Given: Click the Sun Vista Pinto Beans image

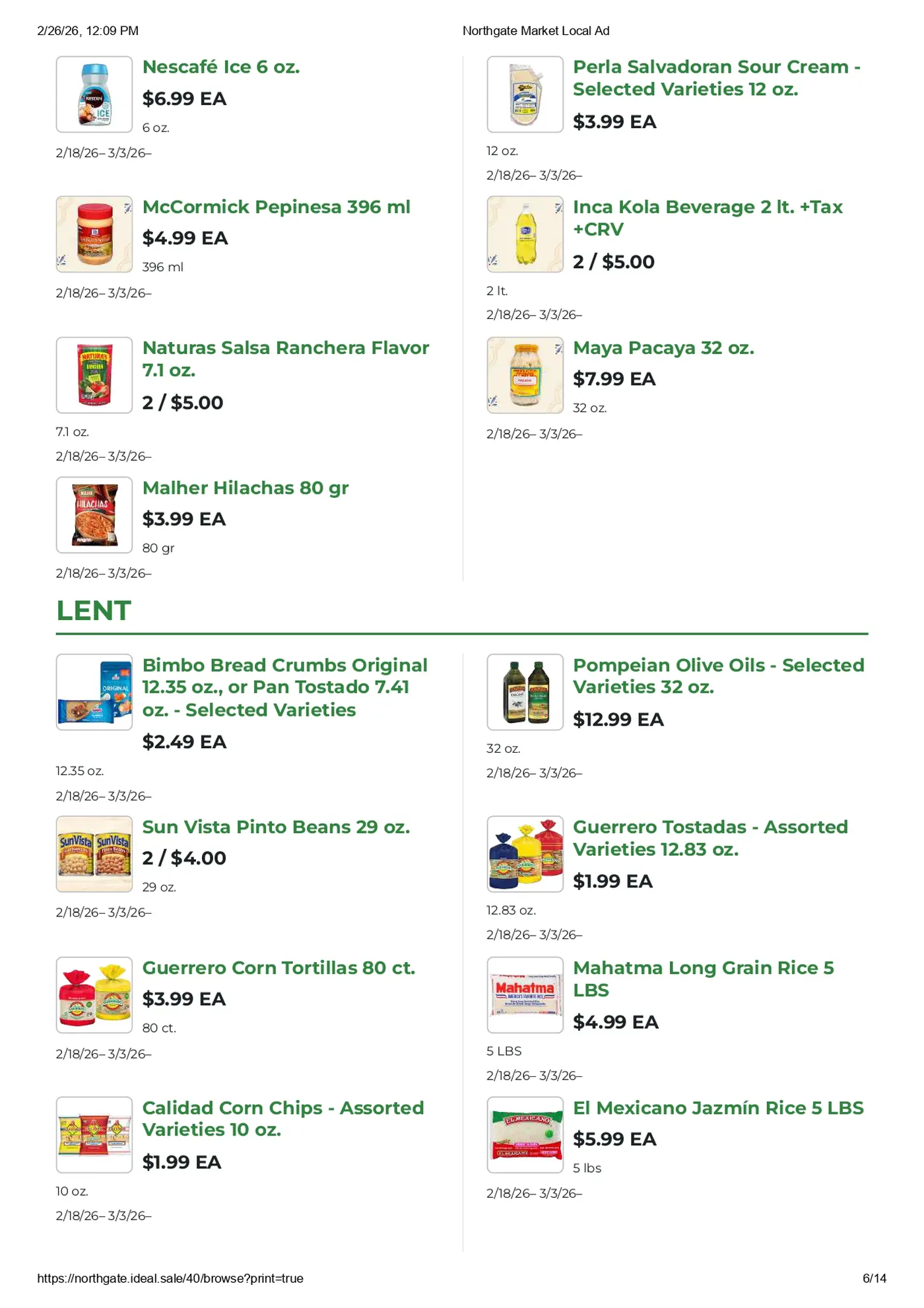Looking at the screenshot, I should click(x=94, y=854).
